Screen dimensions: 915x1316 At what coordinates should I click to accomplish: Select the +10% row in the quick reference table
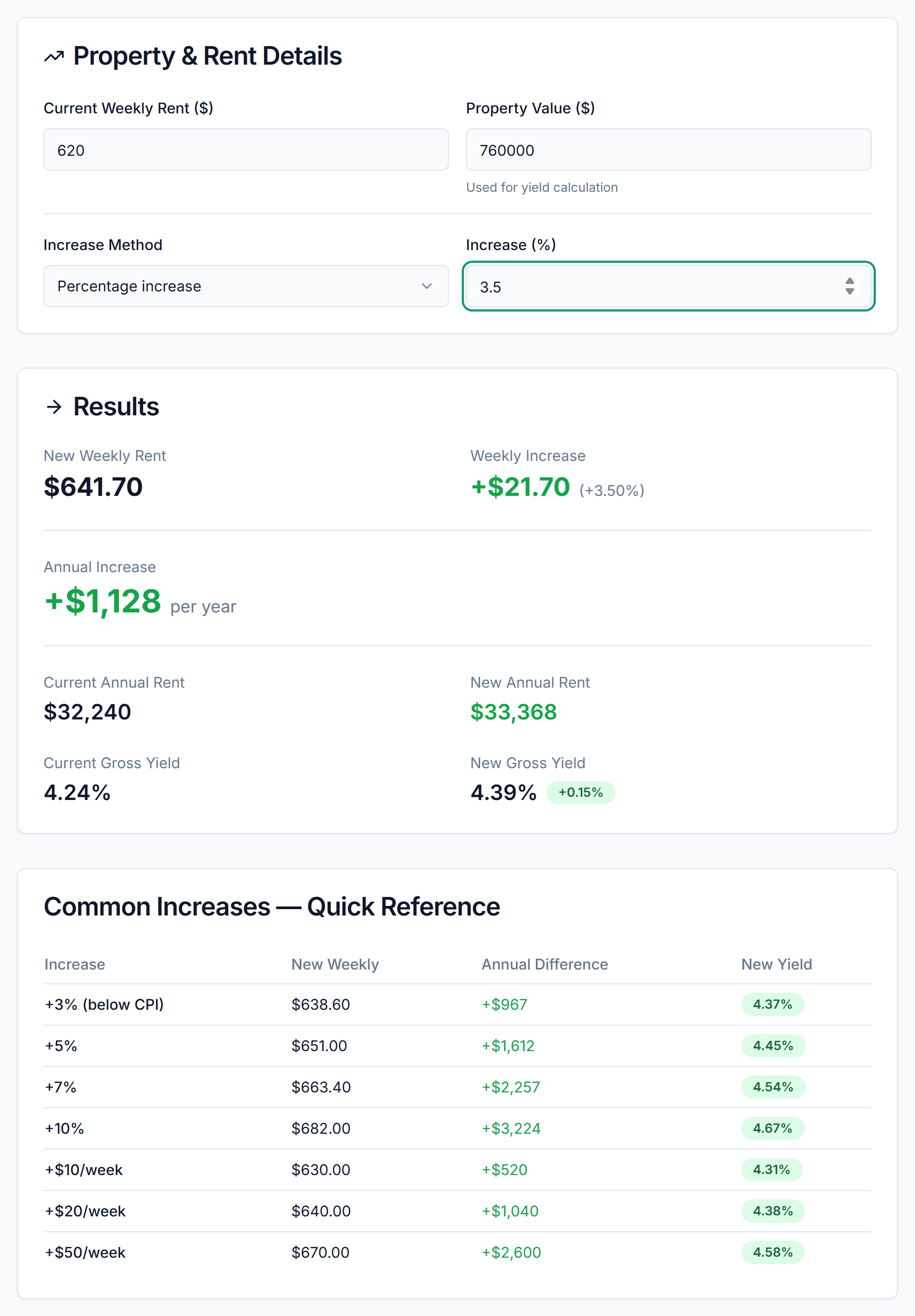(x=401, y=1128)
